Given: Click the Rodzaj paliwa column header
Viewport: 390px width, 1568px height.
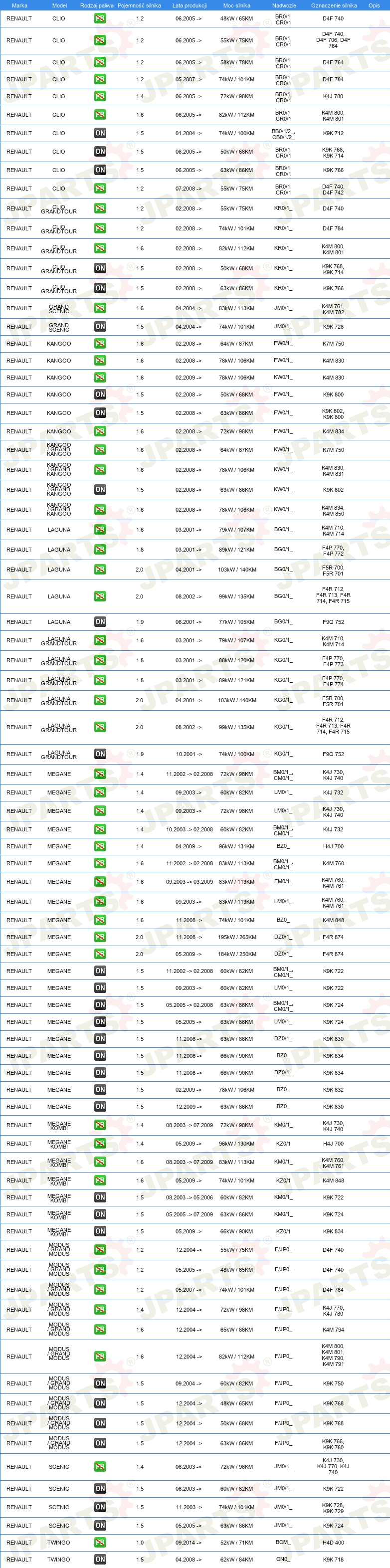Looking at the screenshot, I should point(97,5).
